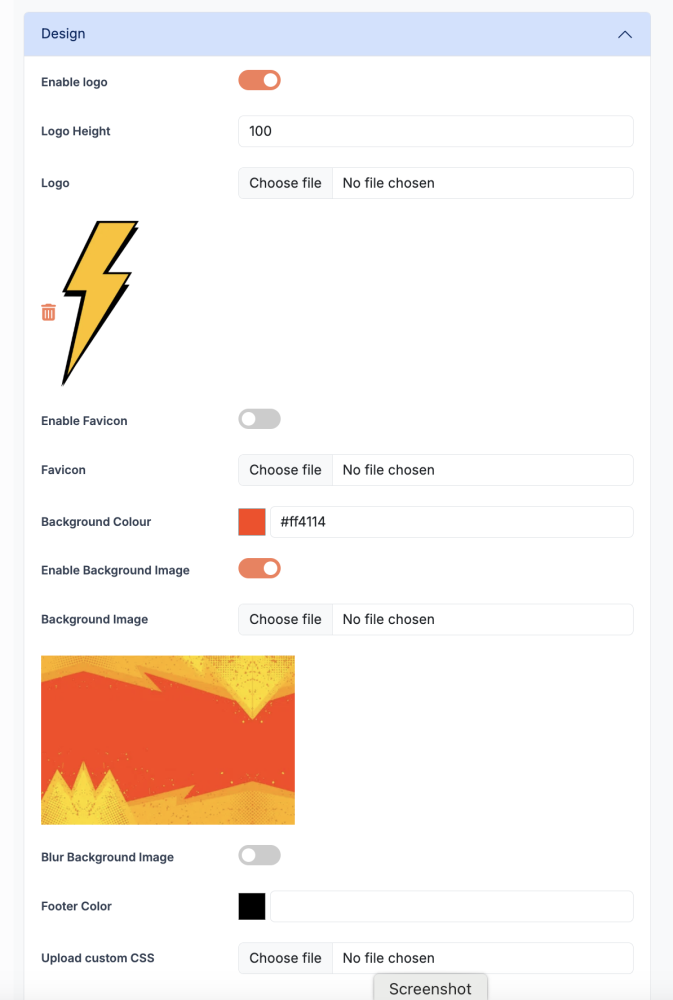Open the orange Background Colour swatch
The width and height of the screenshot is (673, 1000).
click(x=252, y=522)
